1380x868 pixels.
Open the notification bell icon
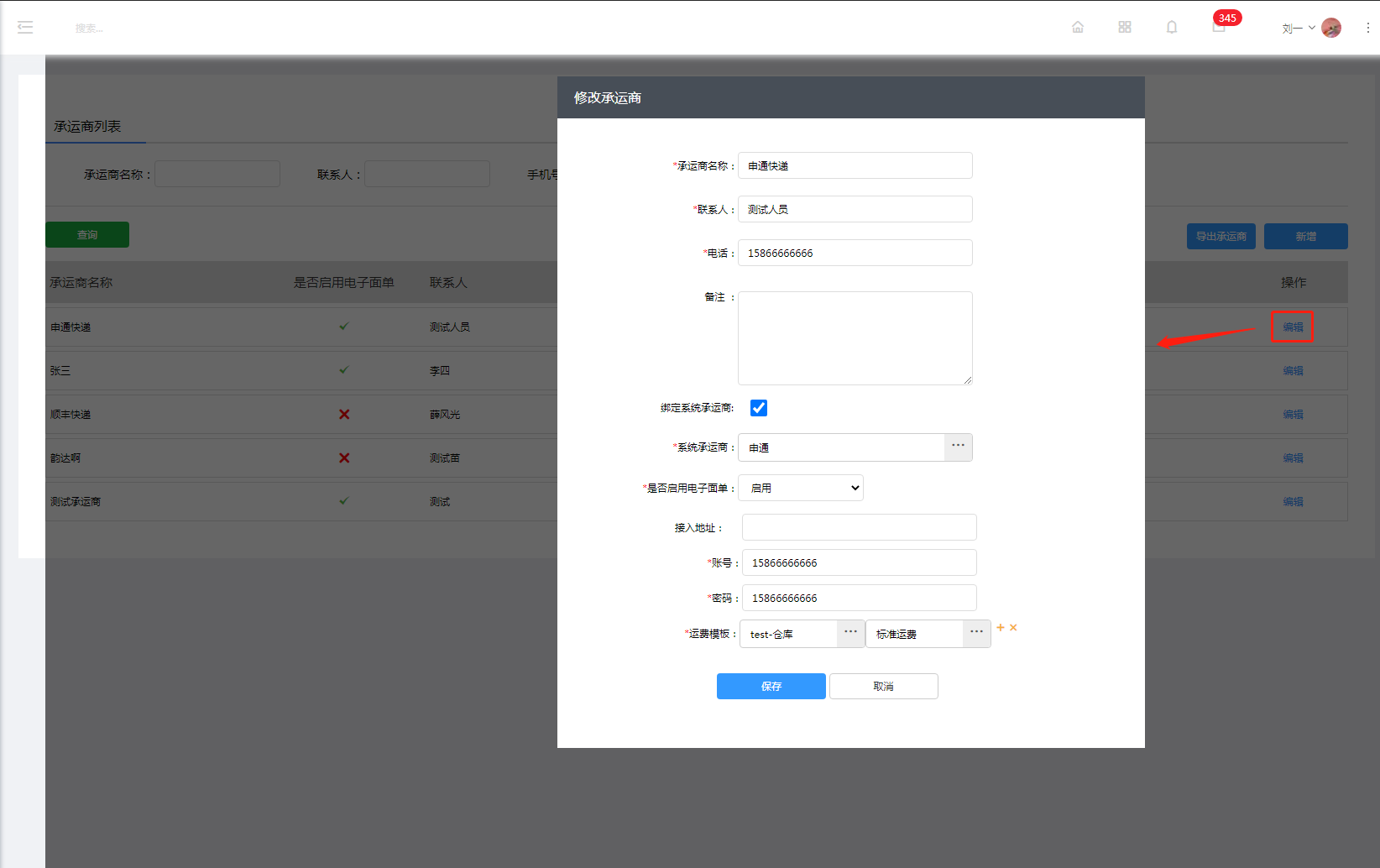[1172, 27]
